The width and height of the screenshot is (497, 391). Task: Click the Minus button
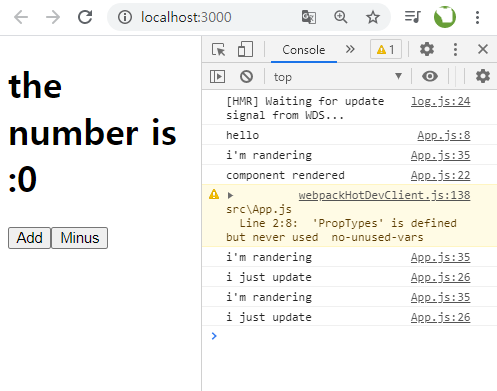tap(80, 238)
